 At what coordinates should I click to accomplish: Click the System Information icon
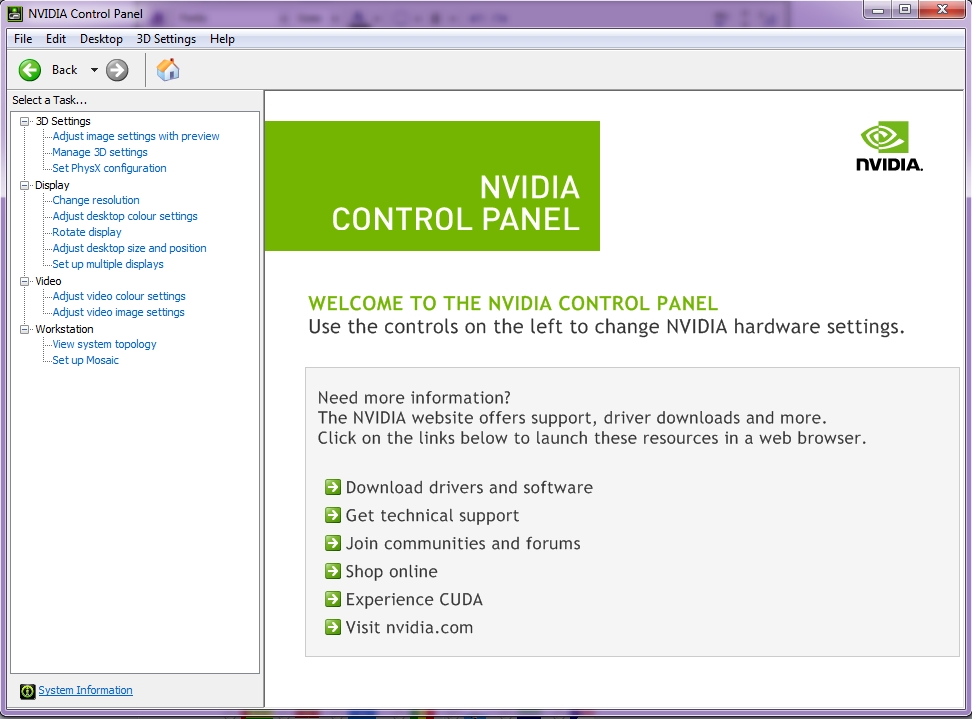27,691
